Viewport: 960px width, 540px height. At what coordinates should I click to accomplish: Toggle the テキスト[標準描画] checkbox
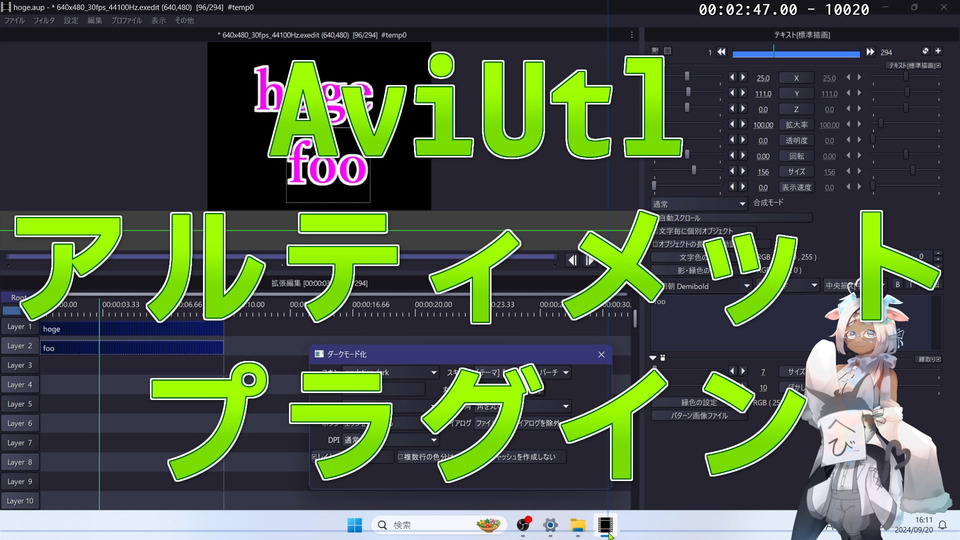(x=913, y=65)
